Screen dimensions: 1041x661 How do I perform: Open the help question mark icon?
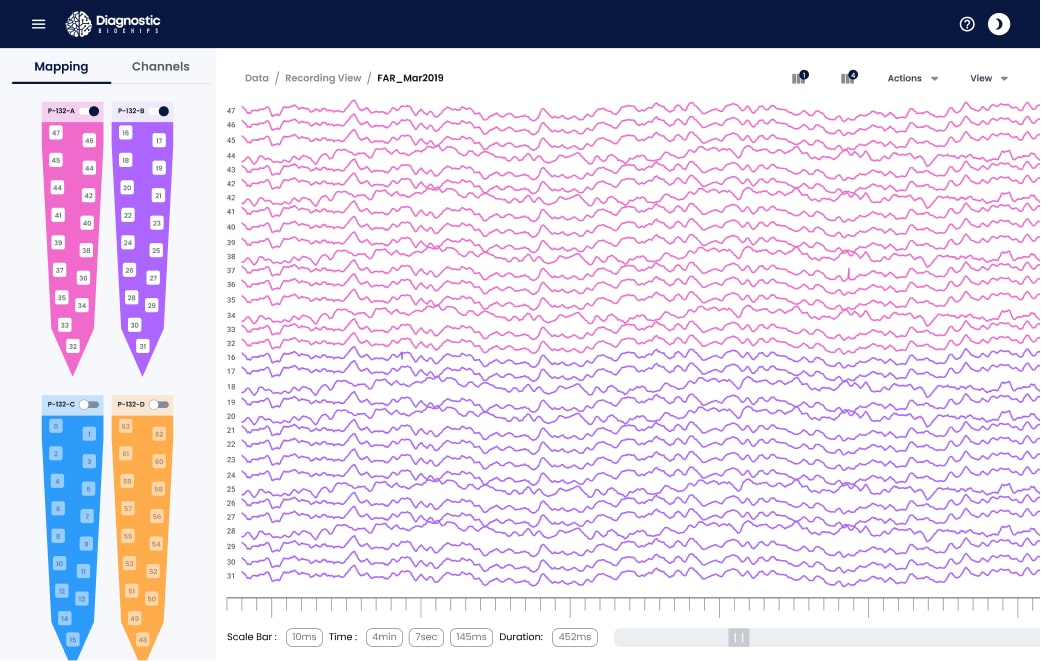[x=967, y=24]
